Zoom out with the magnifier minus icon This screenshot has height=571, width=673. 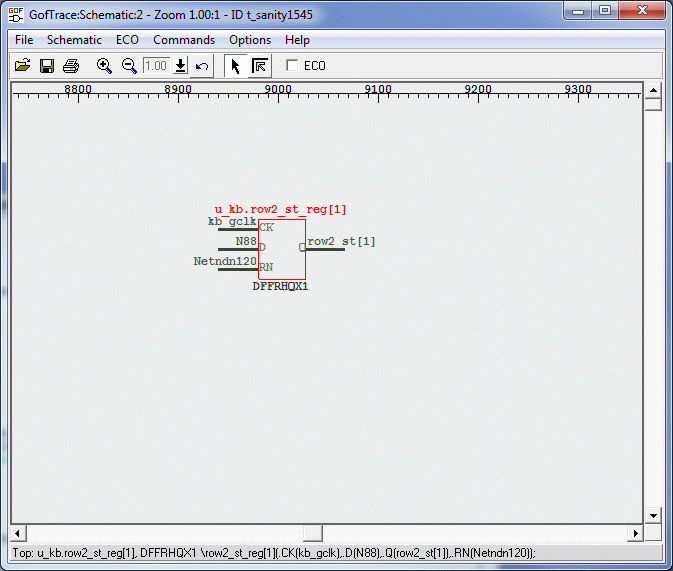pos(129,66)
